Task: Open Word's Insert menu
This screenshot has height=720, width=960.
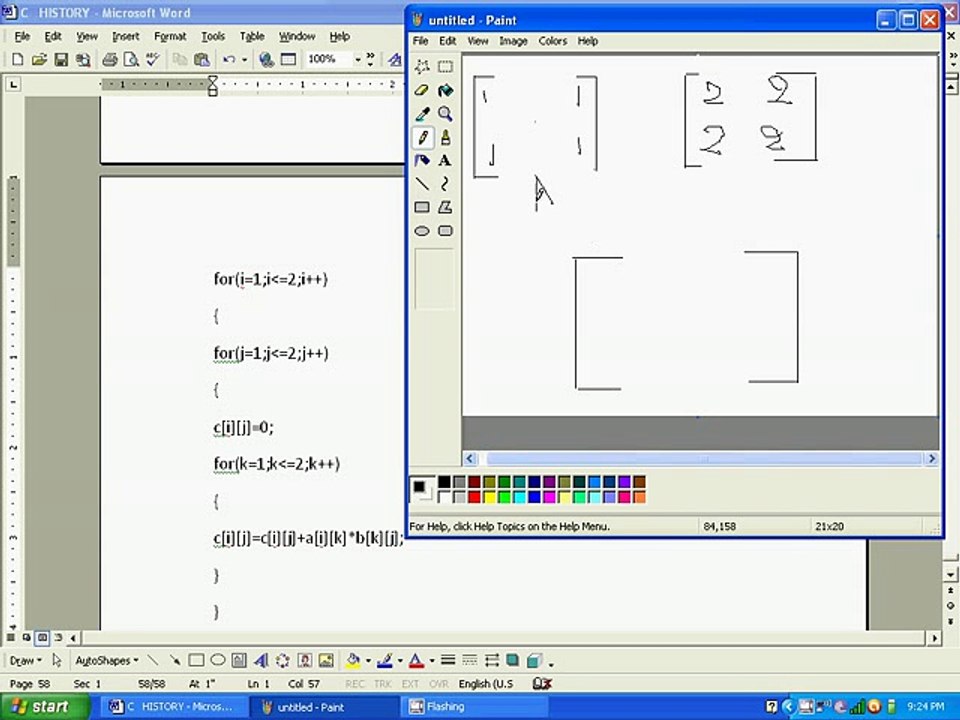Action: 126,37
